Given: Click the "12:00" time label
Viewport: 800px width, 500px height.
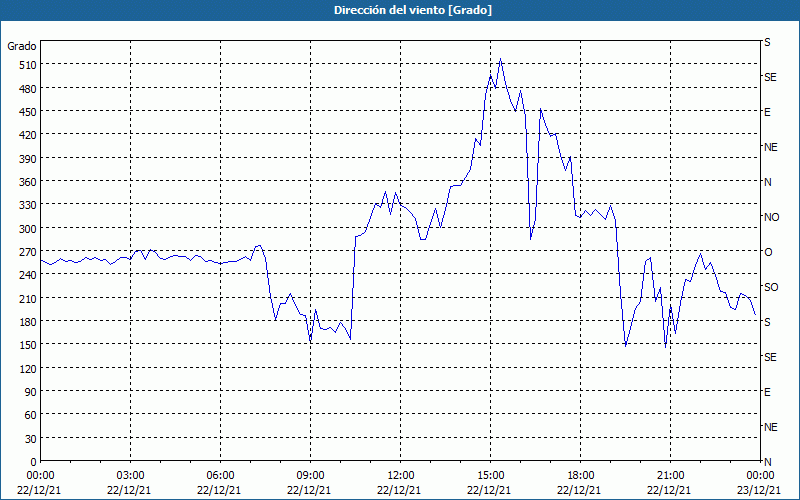Looking at the screenshot, I should pyautogui.click(x=400, y=476).
